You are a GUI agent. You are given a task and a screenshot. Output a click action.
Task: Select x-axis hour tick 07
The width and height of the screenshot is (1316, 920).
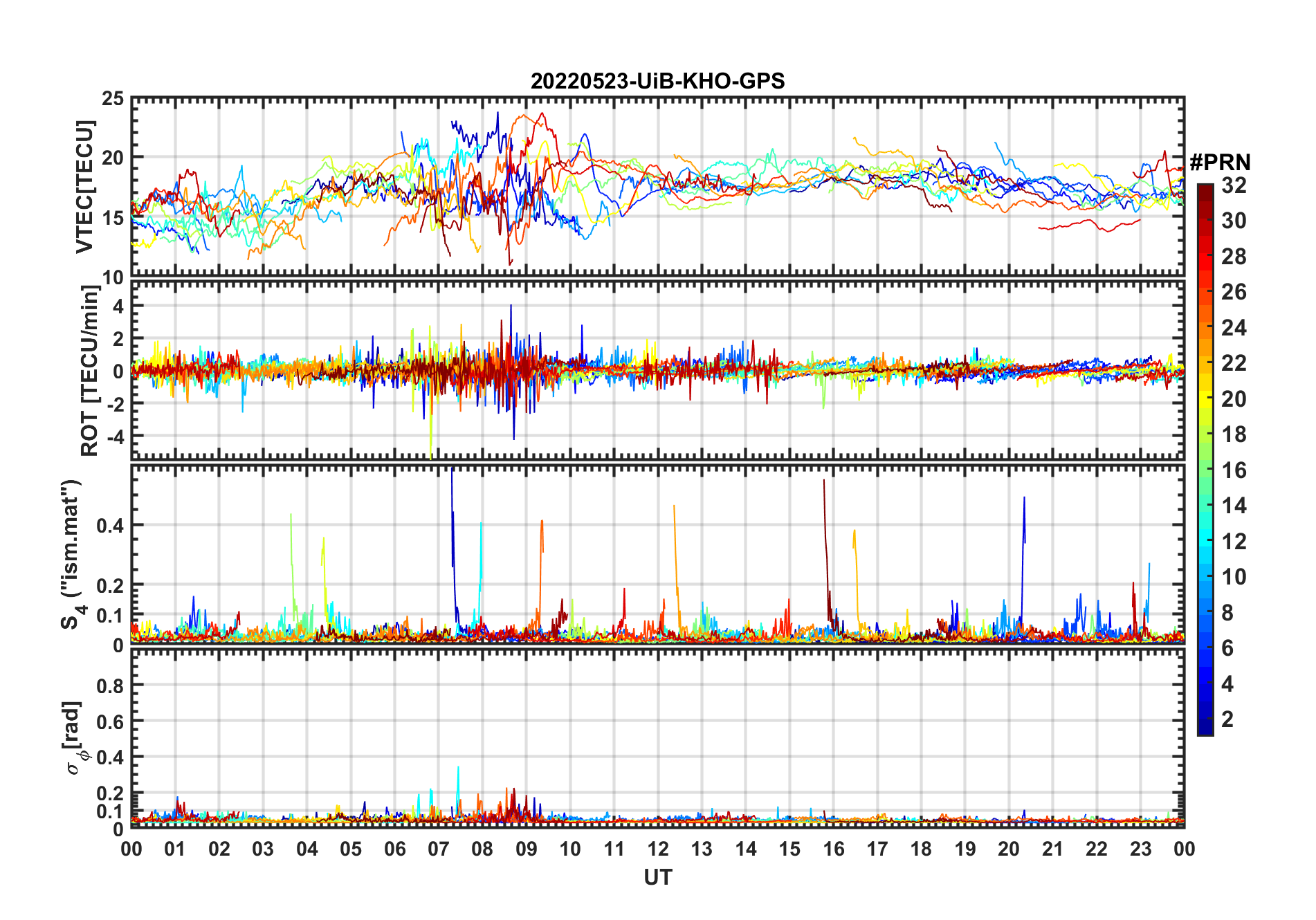[x=439, y=849]
